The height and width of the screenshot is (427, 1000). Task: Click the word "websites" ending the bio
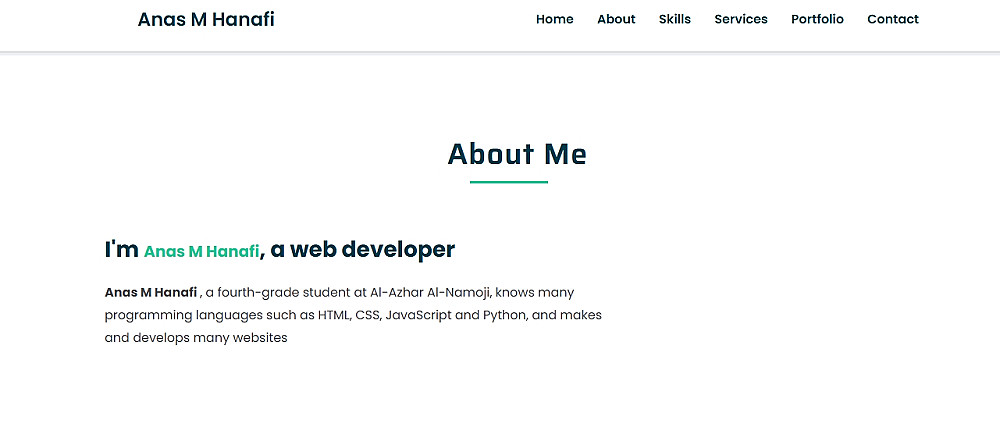(x=260, y=338)
